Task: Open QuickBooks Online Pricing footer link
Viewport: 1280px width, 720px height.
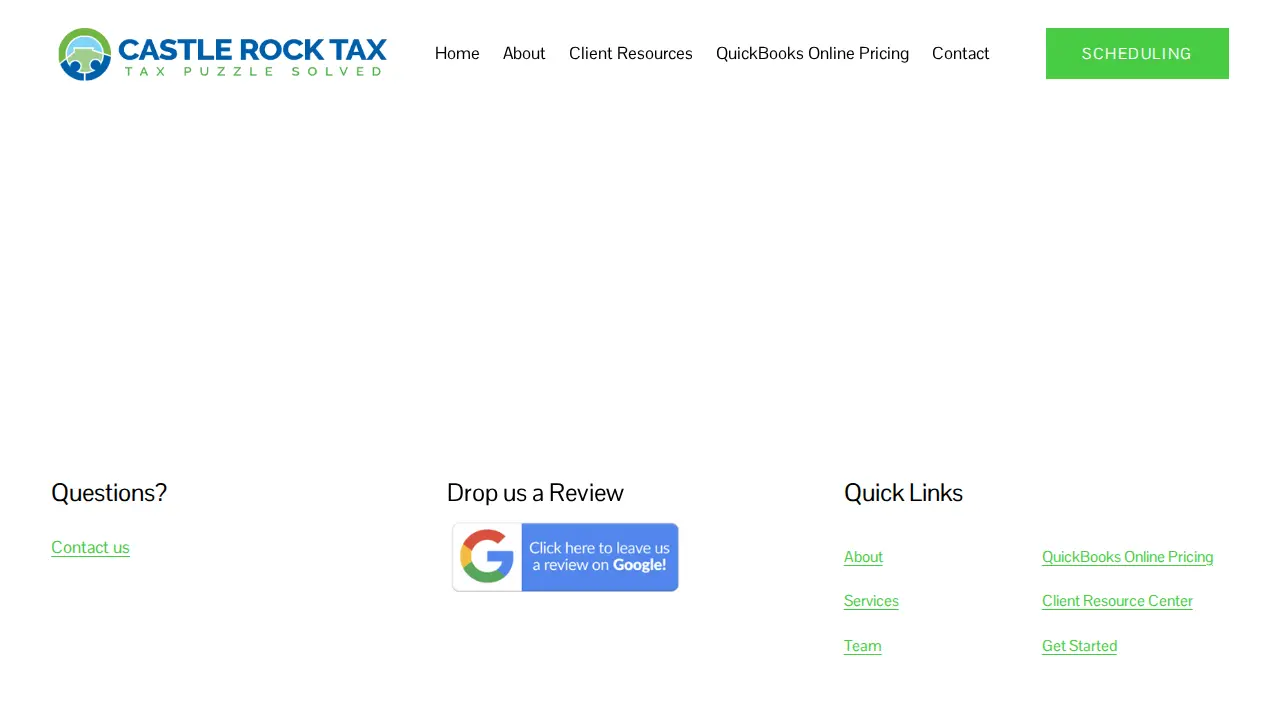Action: click(1127, 557)
